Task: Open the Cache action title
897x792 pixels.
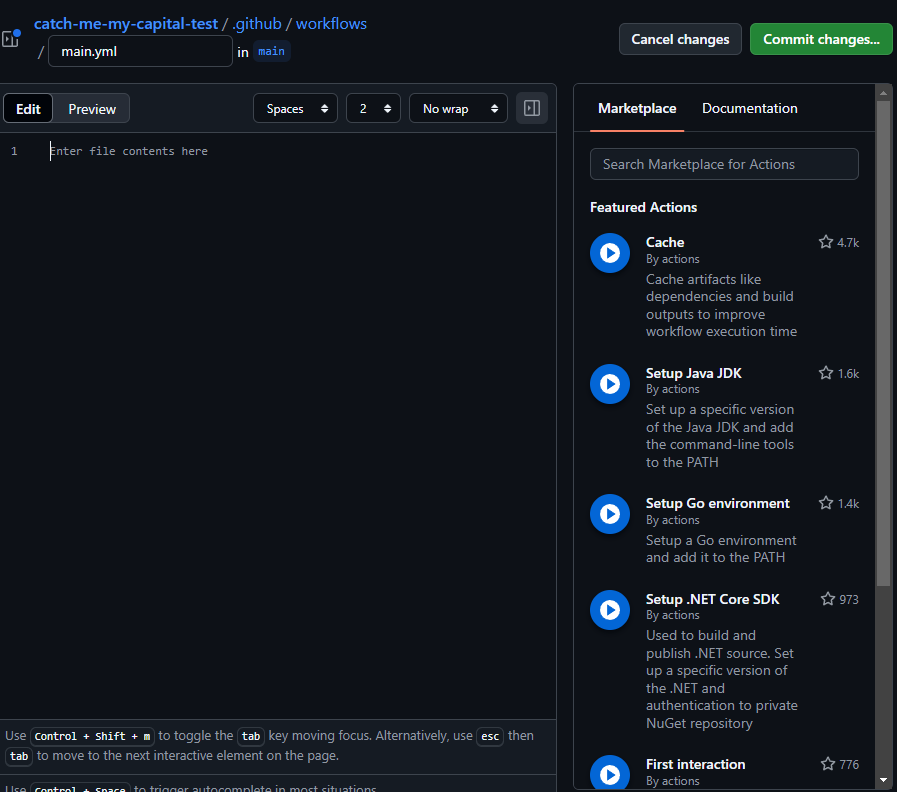Action: coord(665,242)
